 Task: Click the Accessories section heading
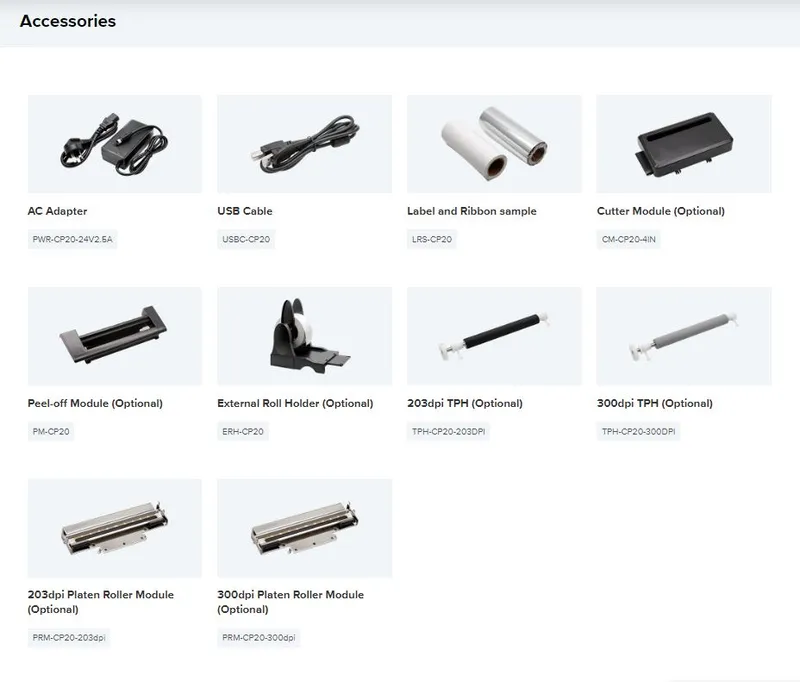[68, 21]
